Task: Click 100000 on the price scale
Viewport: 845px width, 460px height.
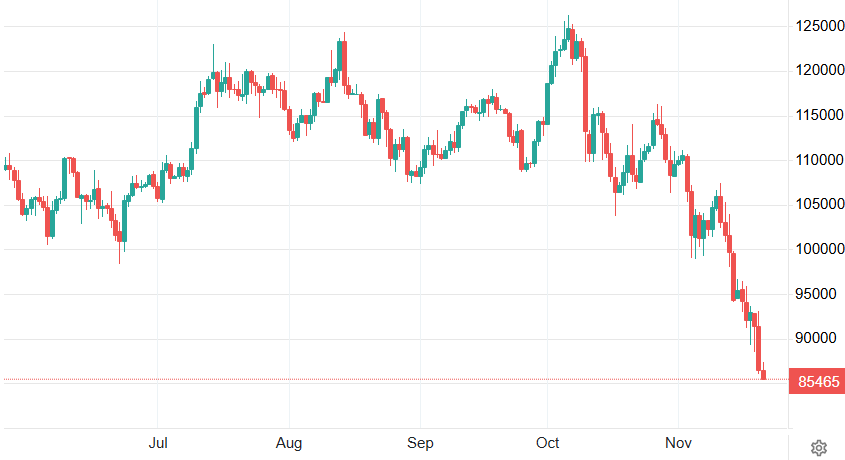Action: (x=816, y=249)
